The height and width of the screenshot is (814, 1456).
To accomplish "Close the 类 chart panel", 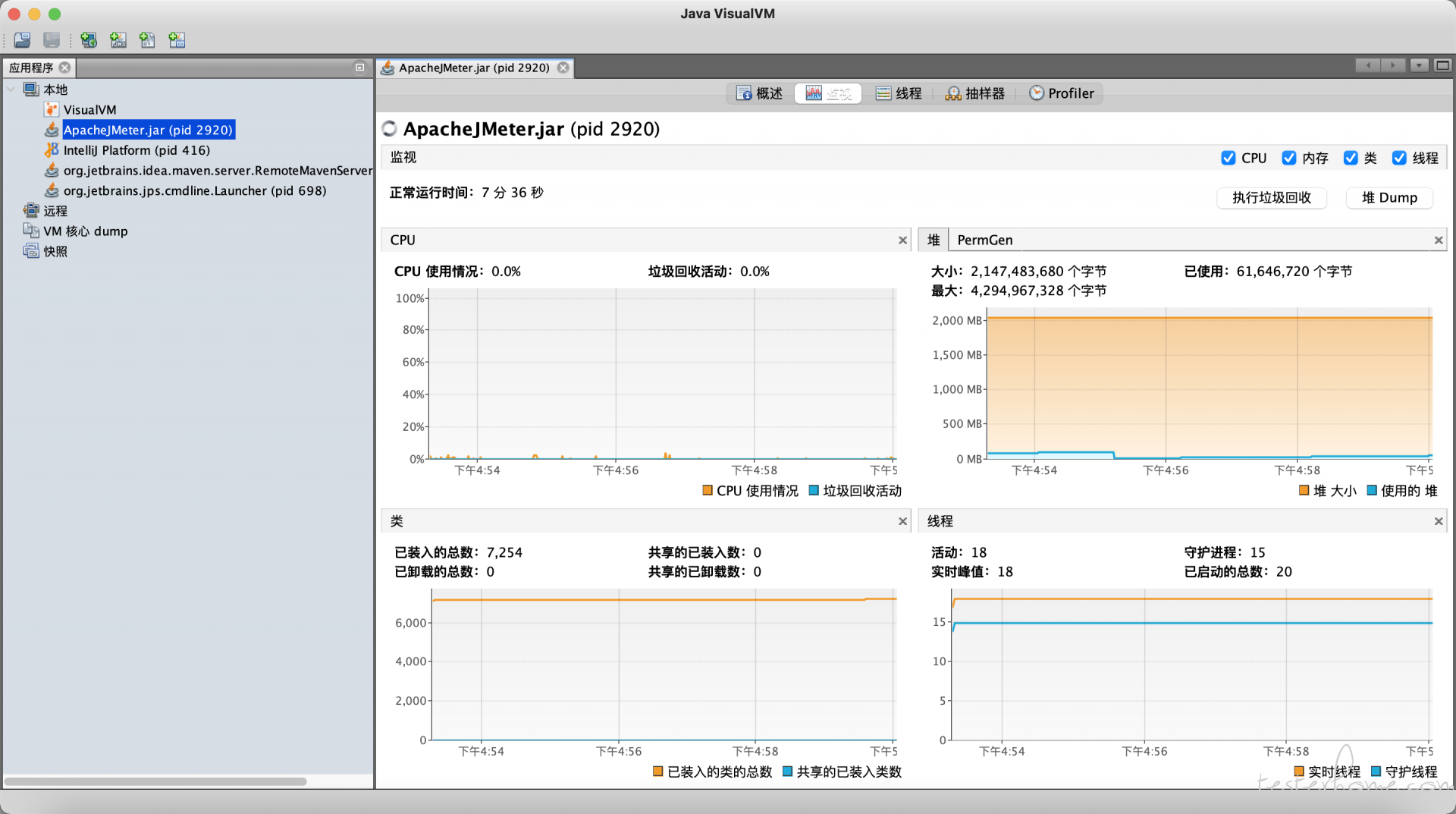I will (902, 521).
